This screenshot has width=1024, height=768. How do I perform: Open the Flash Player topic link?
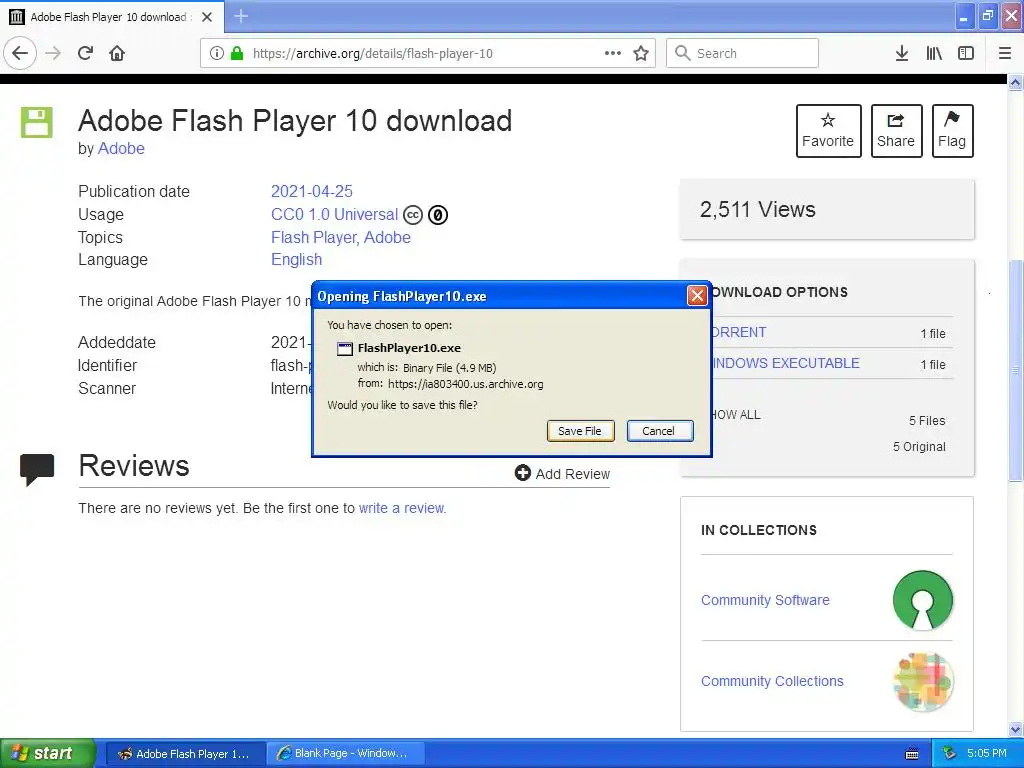(313, 237)
